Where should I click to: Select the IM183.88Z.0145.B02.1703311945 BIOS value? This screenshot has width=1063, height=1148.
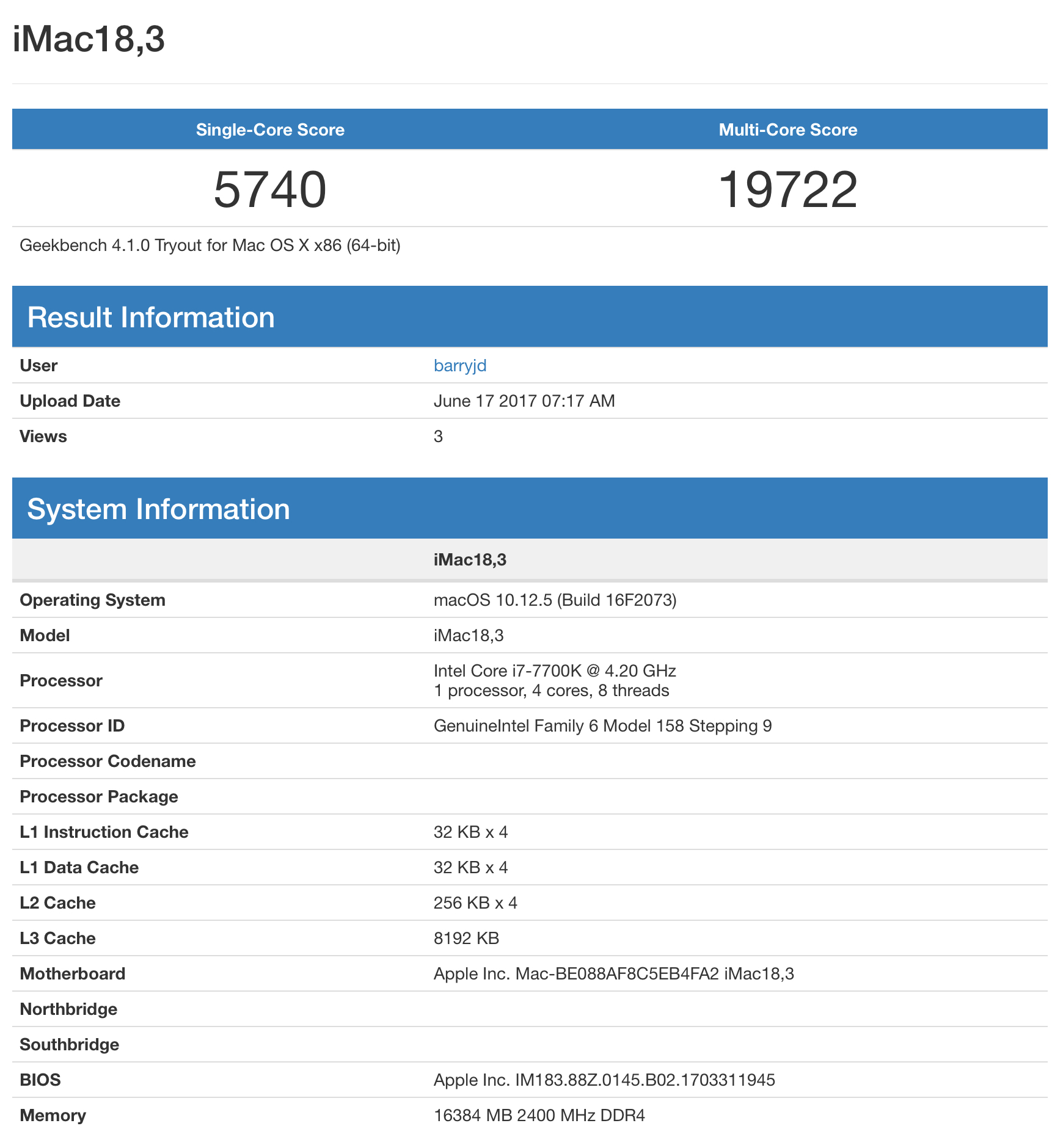[x=604, y=1080]
